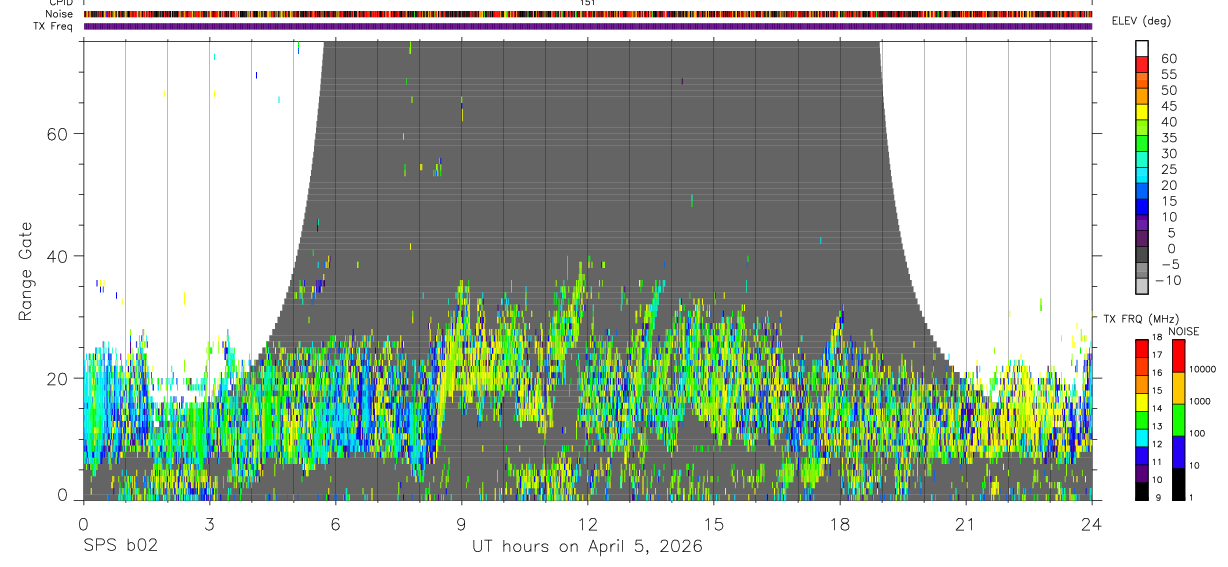
Task: Click the '12' hour tick on the time axis
Action: tap(588, 523)
